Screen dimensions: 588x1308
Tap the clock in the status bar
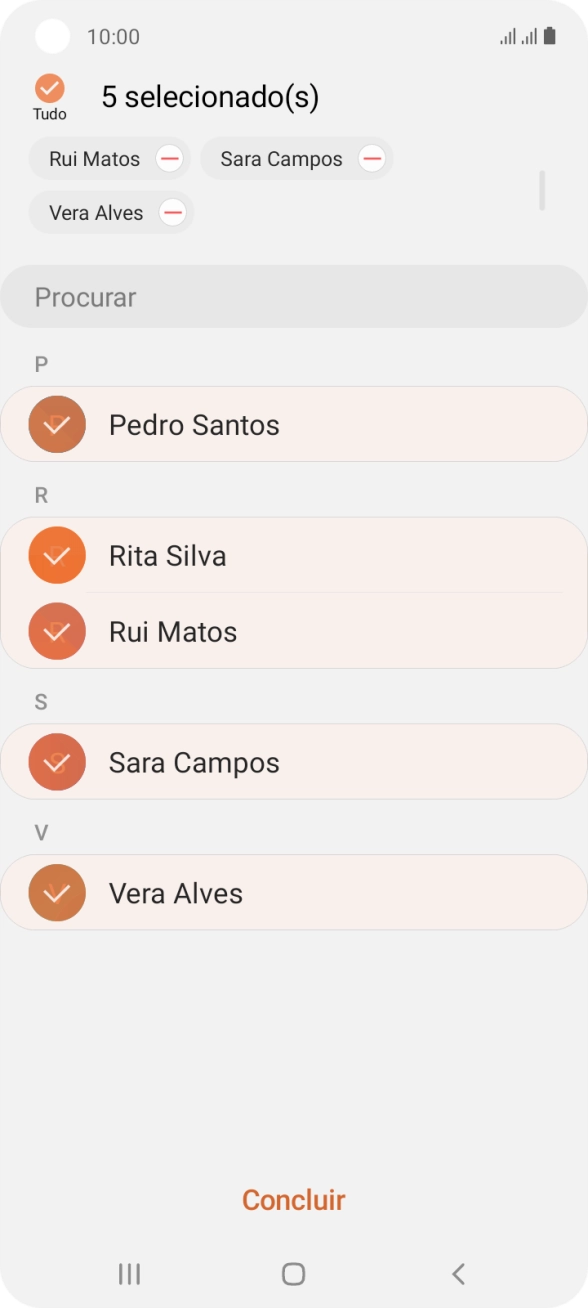click(113, 36)
